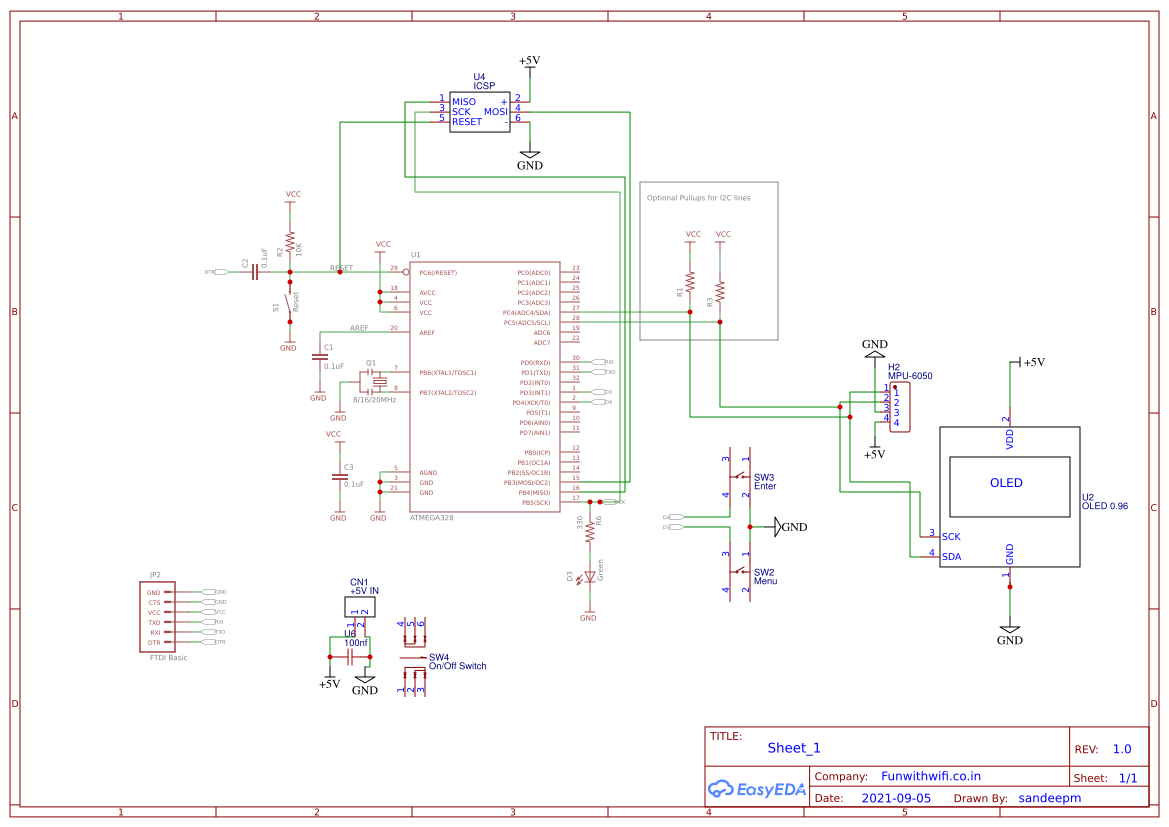
Task: Click the EasyEDA logo in title block
Action: tap(756, 789)
